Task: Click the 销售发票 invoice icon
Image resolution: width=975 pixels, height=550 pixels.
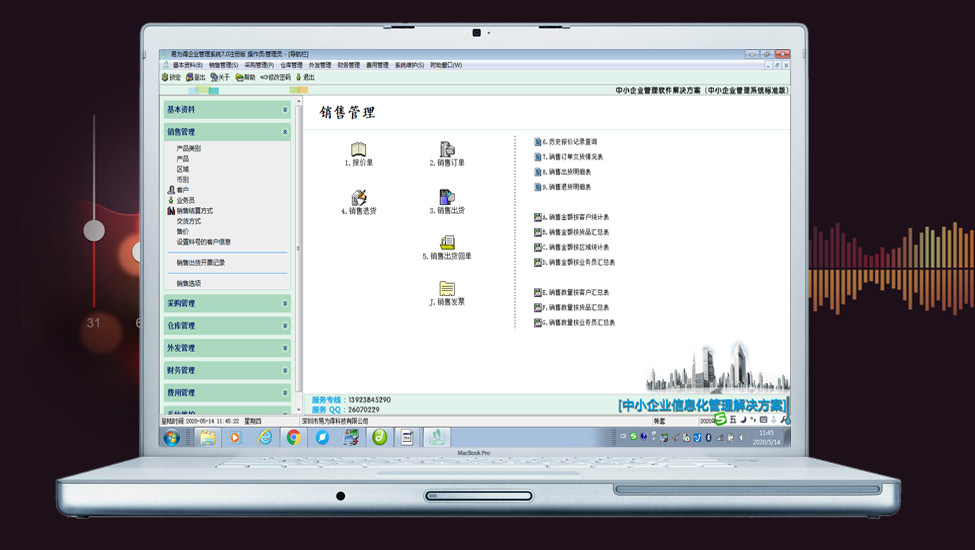Action: [x=447, y=289]
